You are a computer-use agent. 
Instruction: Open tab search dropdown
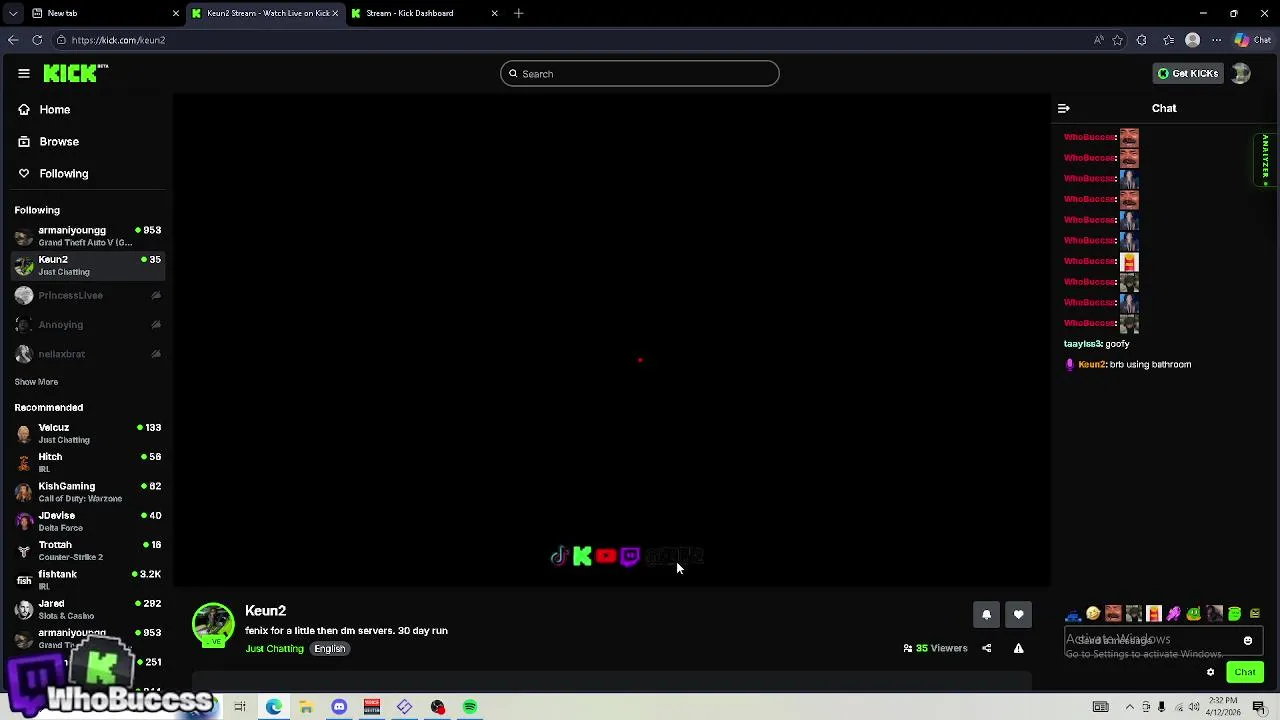pos(13,13)
